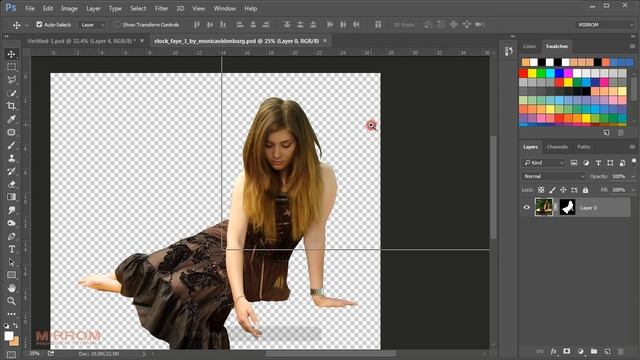Image resolution: width=640 pixels, height=360 pixels.
Task: Open the Move tool preset picker arrow
Action: [27, 25]
